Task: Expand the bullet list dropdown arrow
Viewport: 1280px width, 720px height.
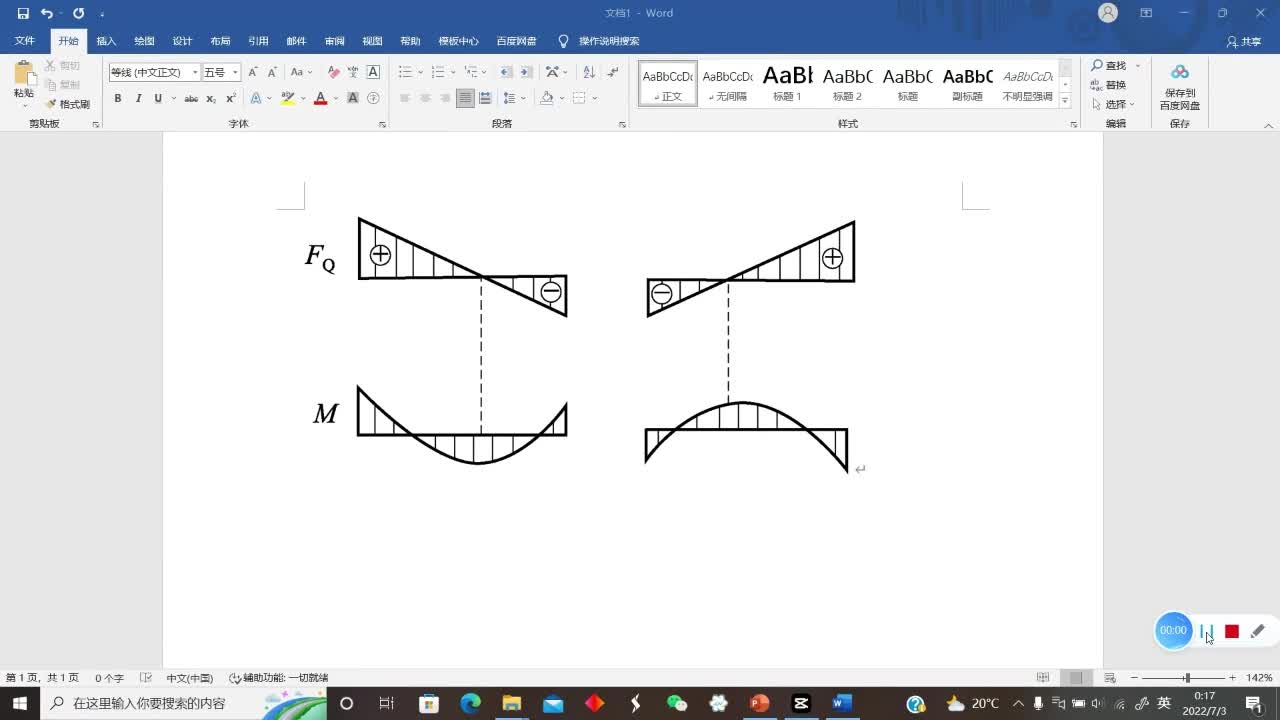Action: [x=420, y=72]
